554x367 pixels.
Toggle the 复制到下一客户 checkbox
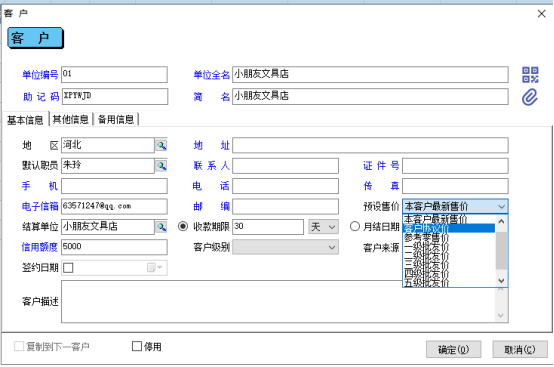pyautogui.click(x=19, y=346)
